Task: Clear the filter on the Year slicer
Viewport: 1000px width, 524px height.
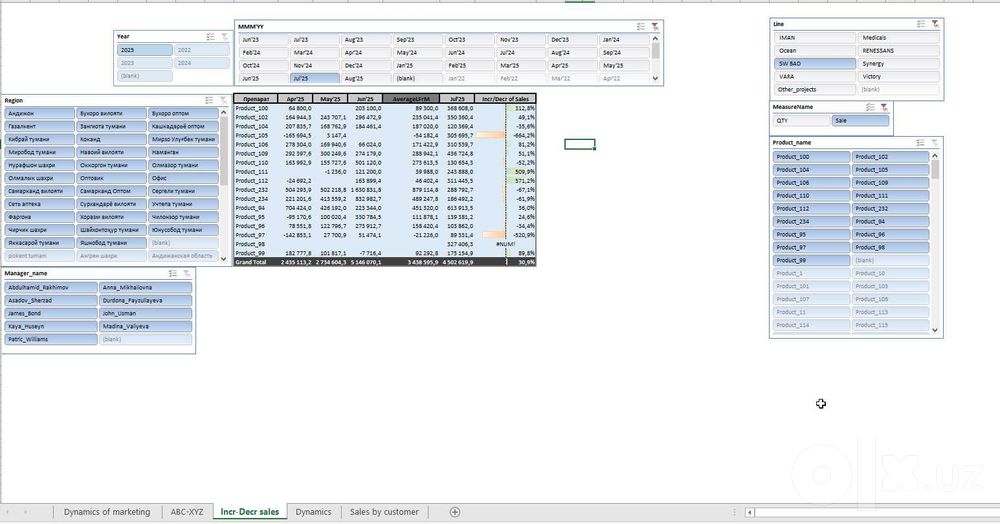Action: pyautogui.click(x=224, y=37)
